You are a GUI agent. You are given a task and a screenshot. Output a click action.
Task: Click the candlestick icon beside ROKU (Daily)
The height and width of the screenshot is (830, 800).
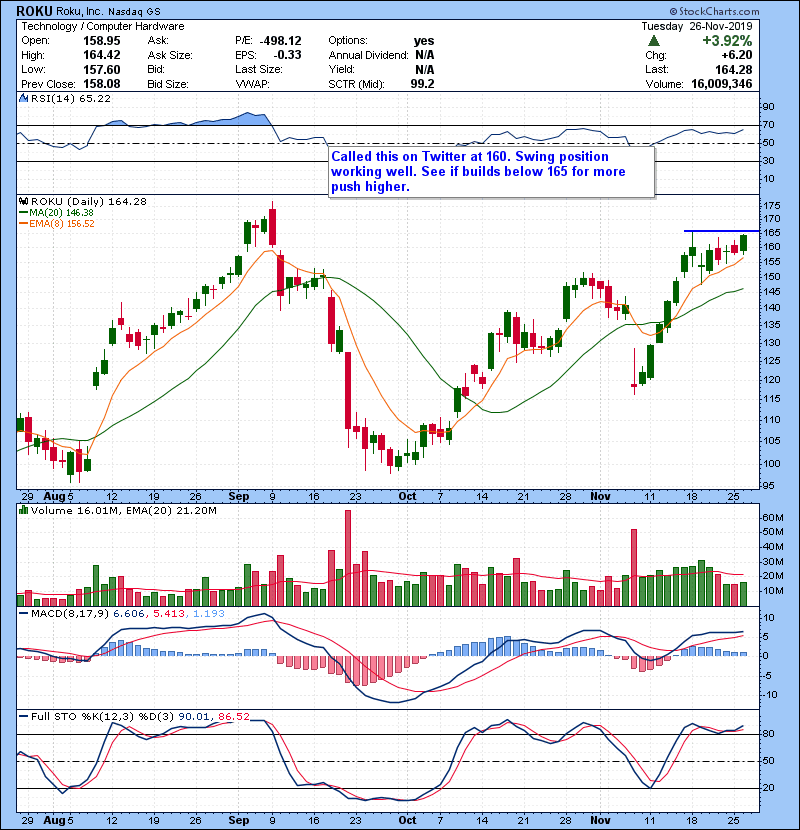coord(23,201)
